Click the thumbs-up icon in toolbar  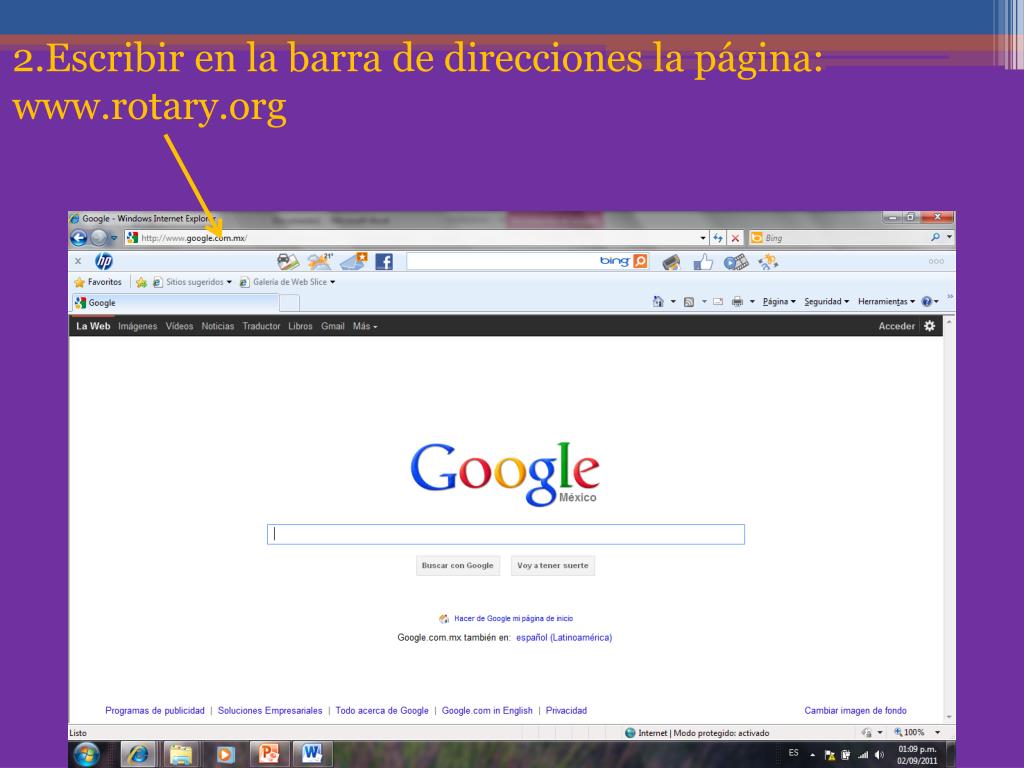(x=703, y=263)
